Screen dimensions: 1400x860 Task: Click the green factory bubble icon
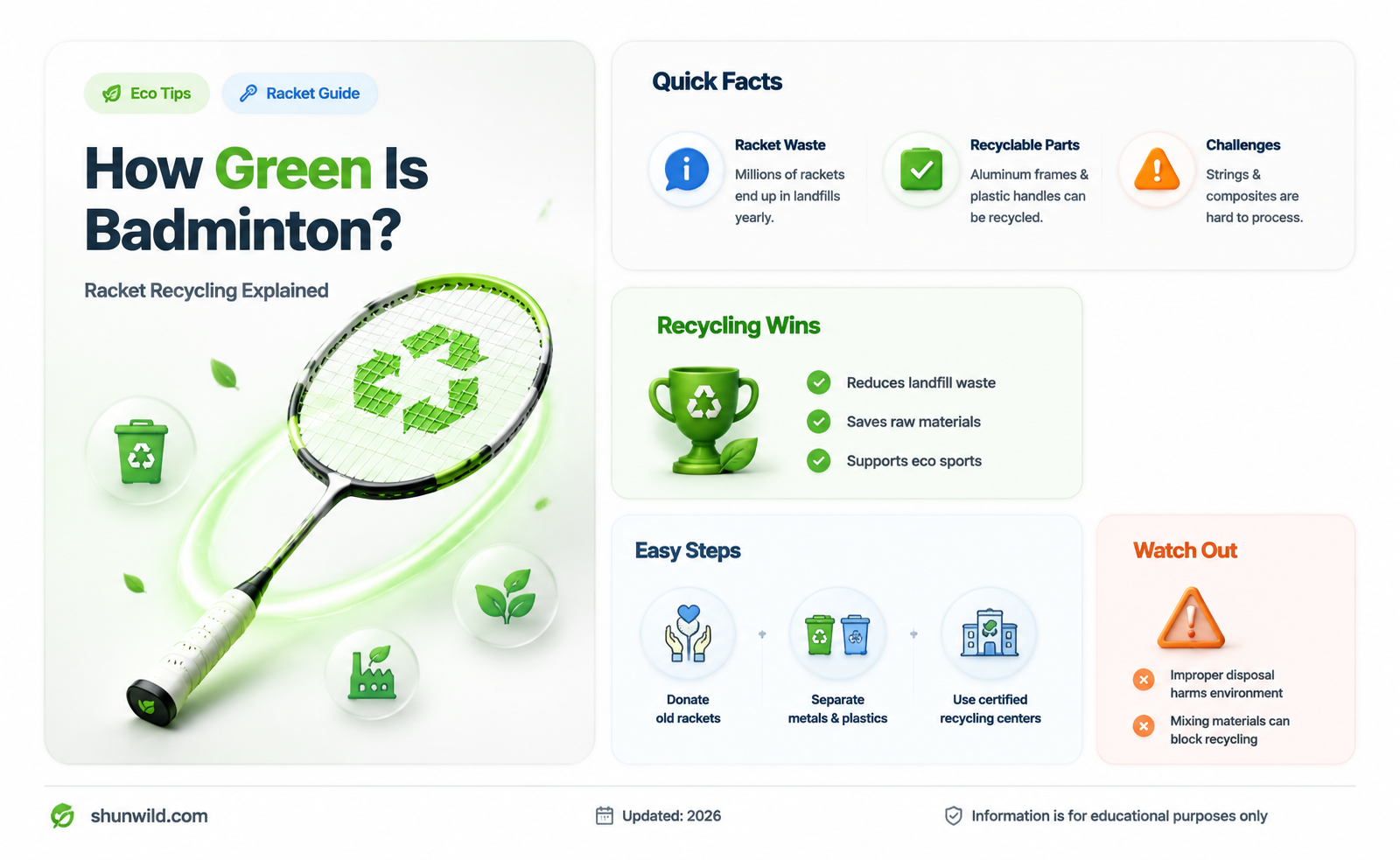pyautogui.click(x=372, y=673)
